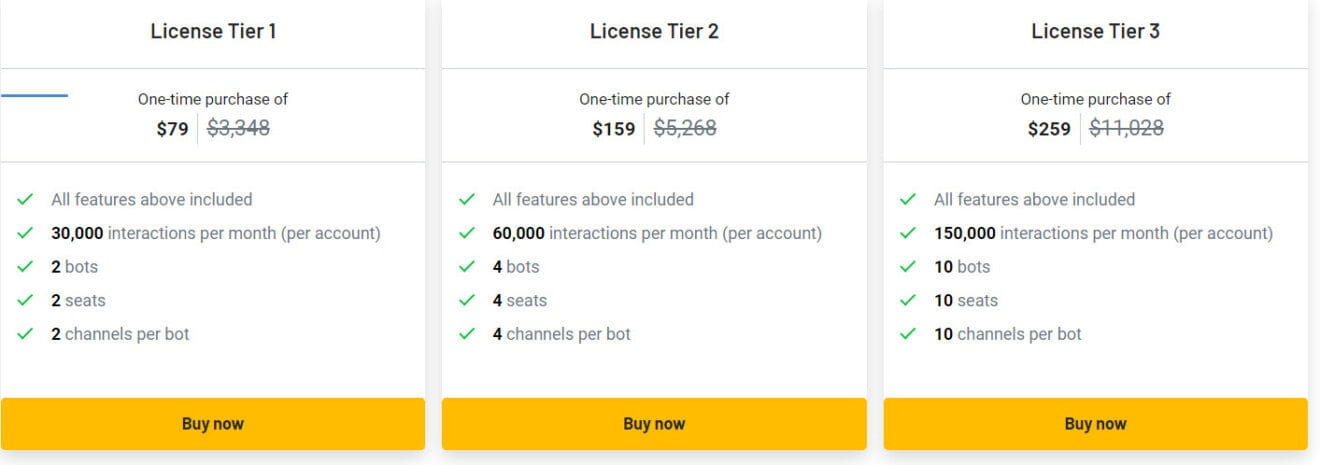
Task: Select the License Tier 2 heading
Action: tap(654, 31)
